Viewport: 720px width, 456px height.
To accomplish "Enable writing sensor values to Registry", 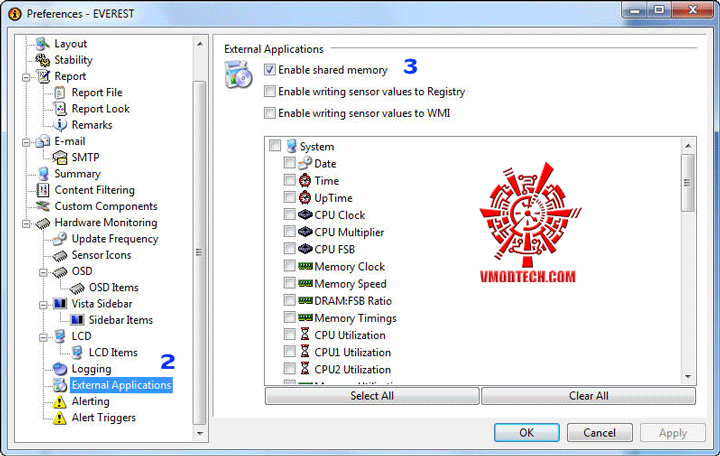I will tap(270, 91).
